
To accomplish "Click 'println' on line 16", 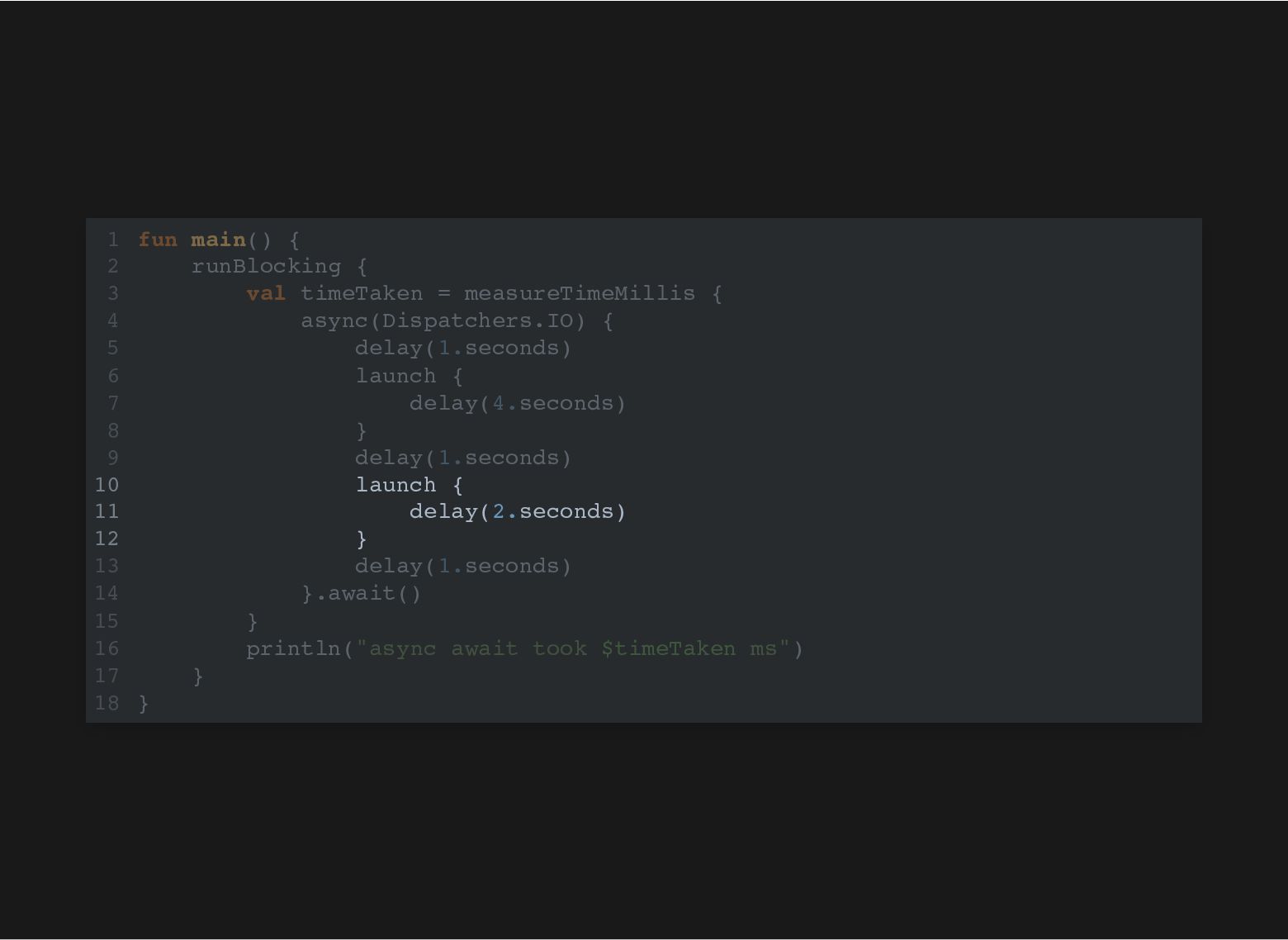I will (x=293, y=648).
